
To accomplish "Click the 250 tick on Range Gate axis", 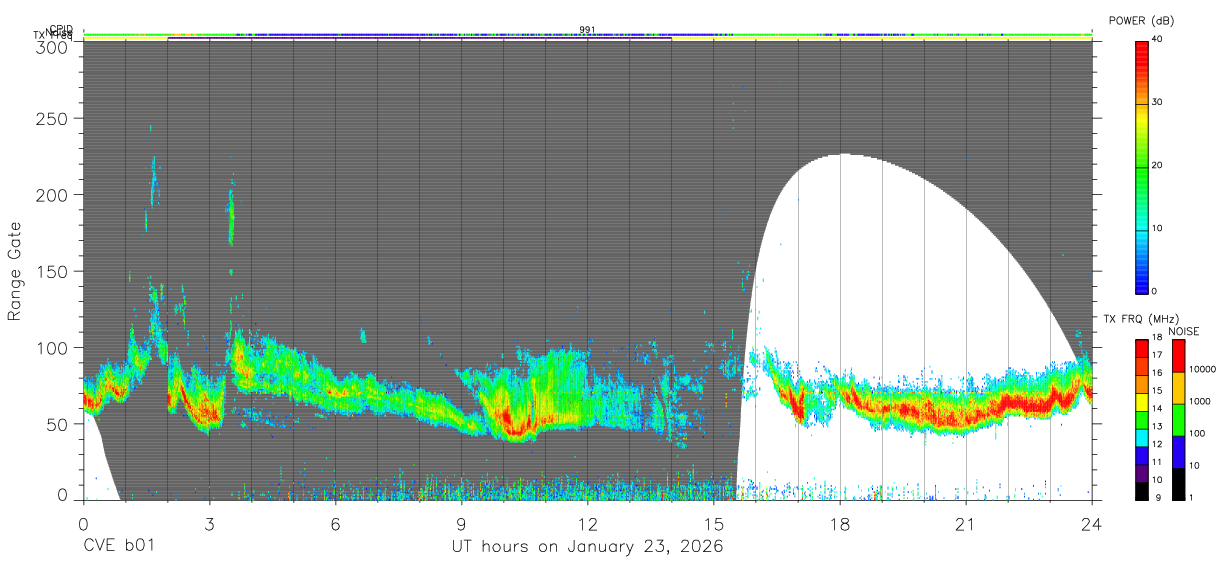I will [x=54, y=118].
